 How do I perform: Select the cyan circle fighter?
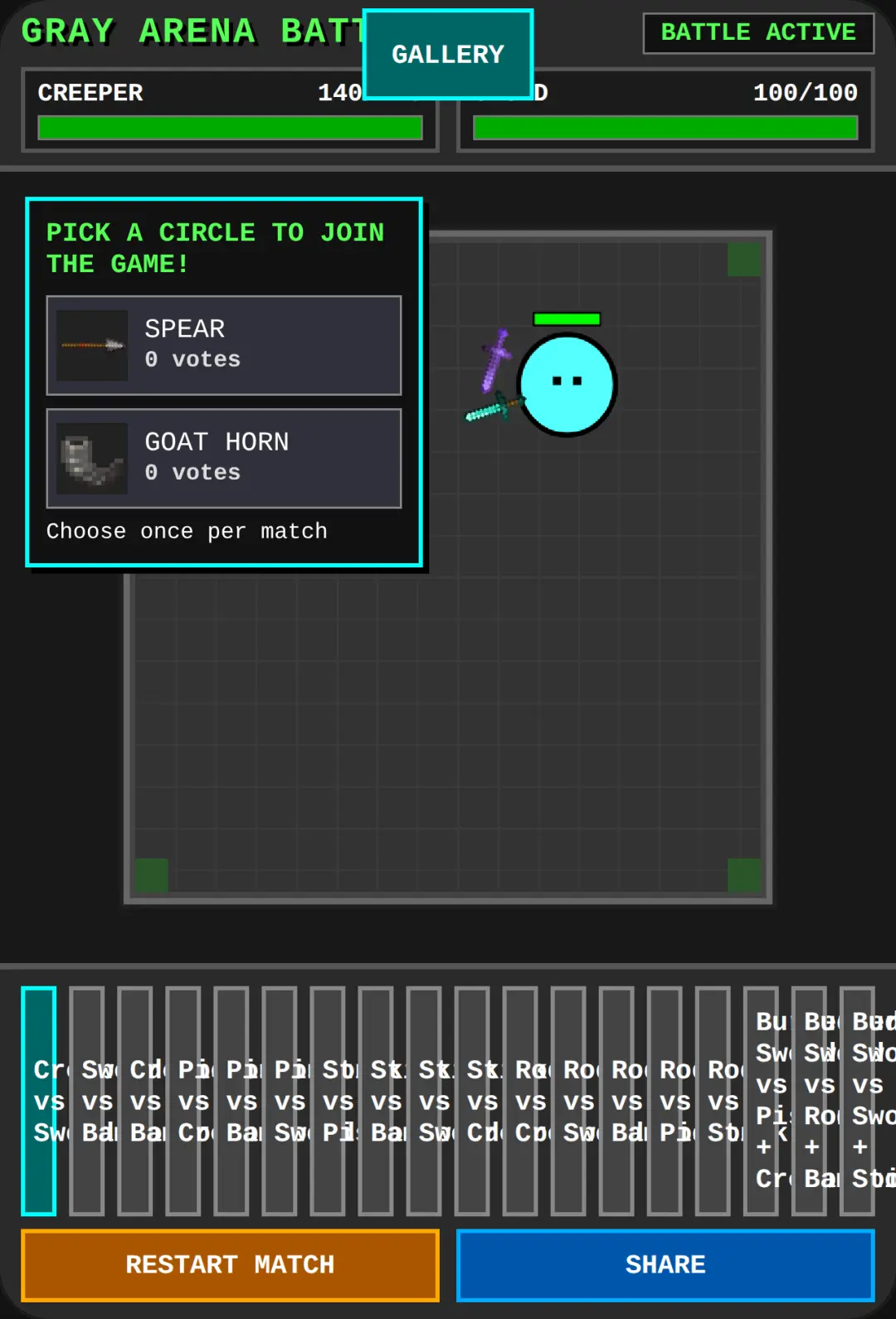(x=567, y=385)
